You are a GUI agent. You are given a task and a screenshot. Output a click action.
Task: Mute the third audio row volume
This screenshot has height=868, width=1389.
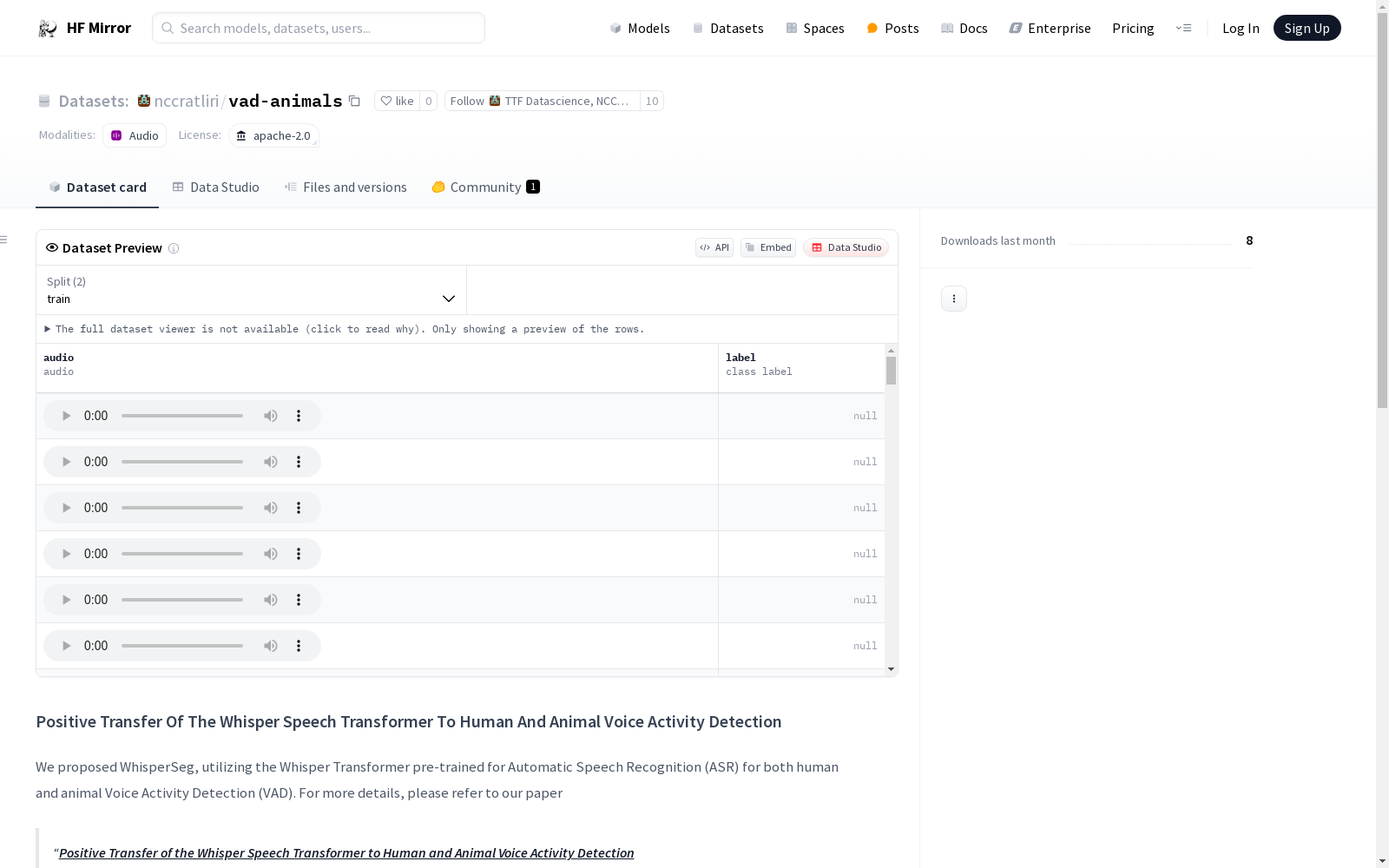coord(271,508)
